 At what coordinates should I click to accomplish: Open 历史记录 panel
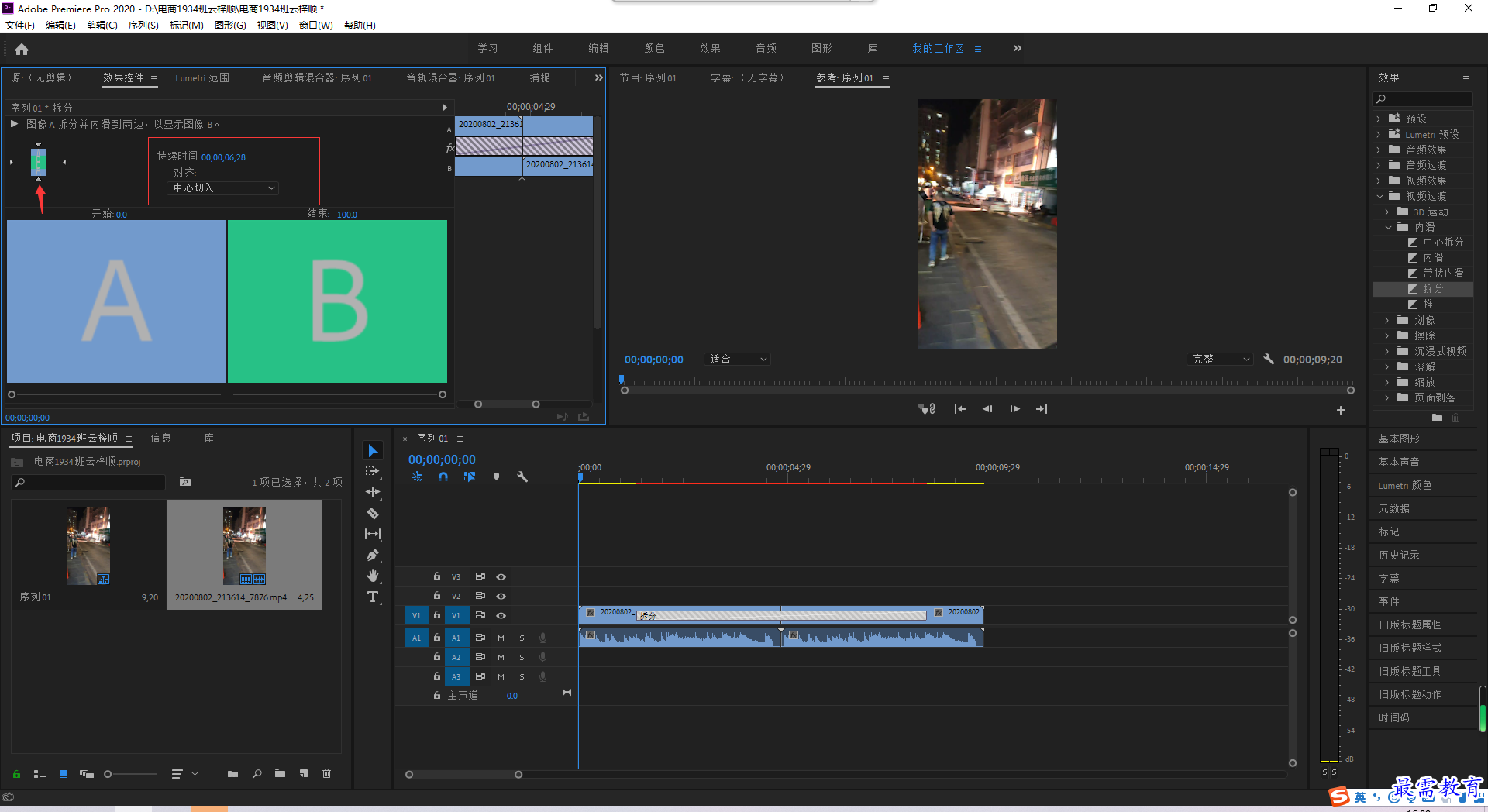click(1400, 555)
